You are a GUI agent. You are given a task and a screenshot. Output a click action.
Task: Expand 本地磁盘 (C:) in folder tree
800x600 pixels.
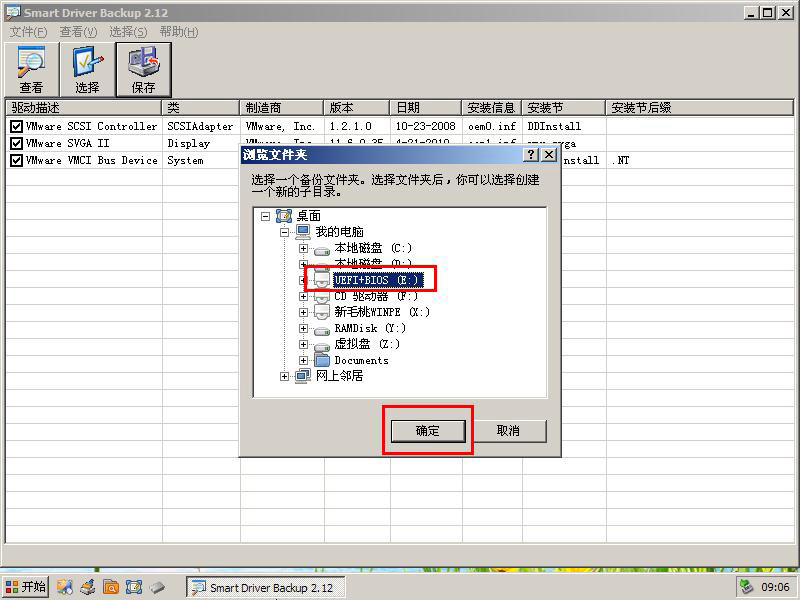(x=304, y=248)
